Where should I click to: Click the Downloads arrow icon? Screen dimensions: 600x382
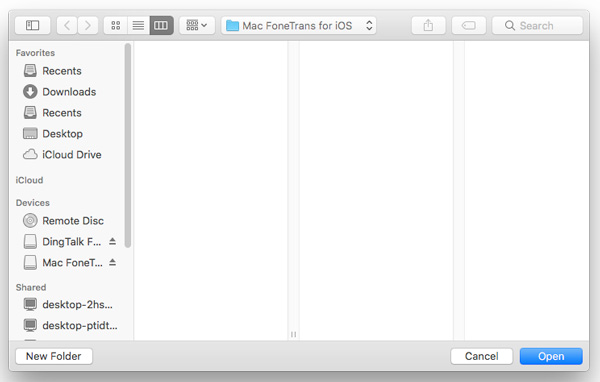(x=30, y=92)
